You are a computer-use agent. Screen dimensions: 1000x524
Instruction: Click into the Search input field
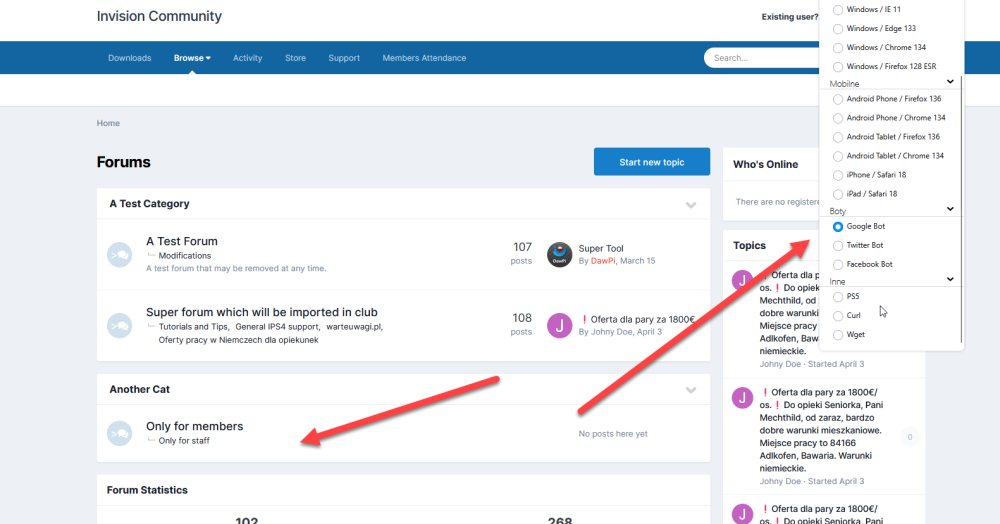pos(760,58)
